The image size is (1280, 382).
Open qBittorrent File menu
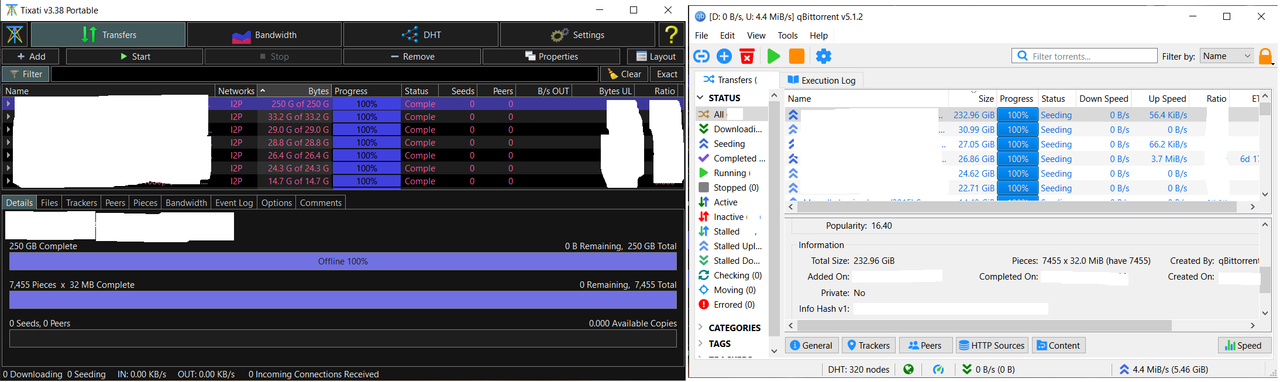(x=702, y=36)
